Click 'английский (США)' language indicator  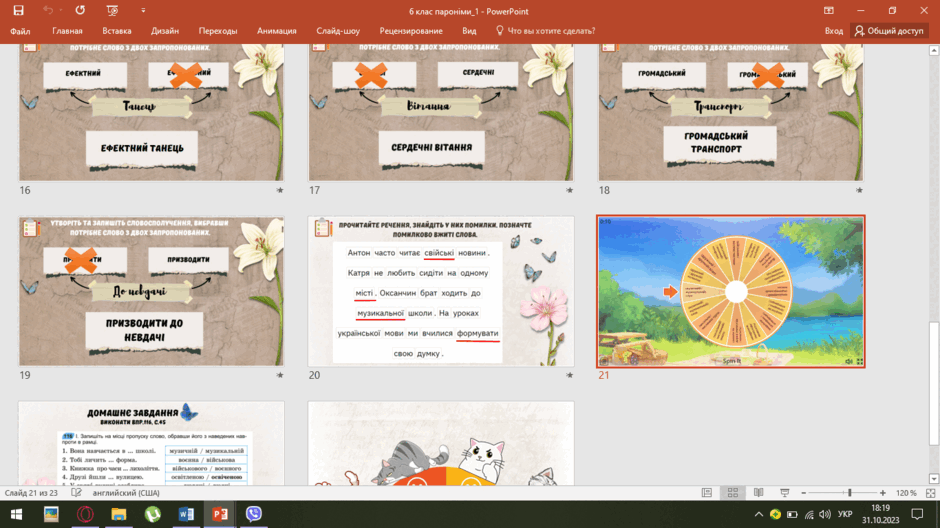(x=126, y=493)
